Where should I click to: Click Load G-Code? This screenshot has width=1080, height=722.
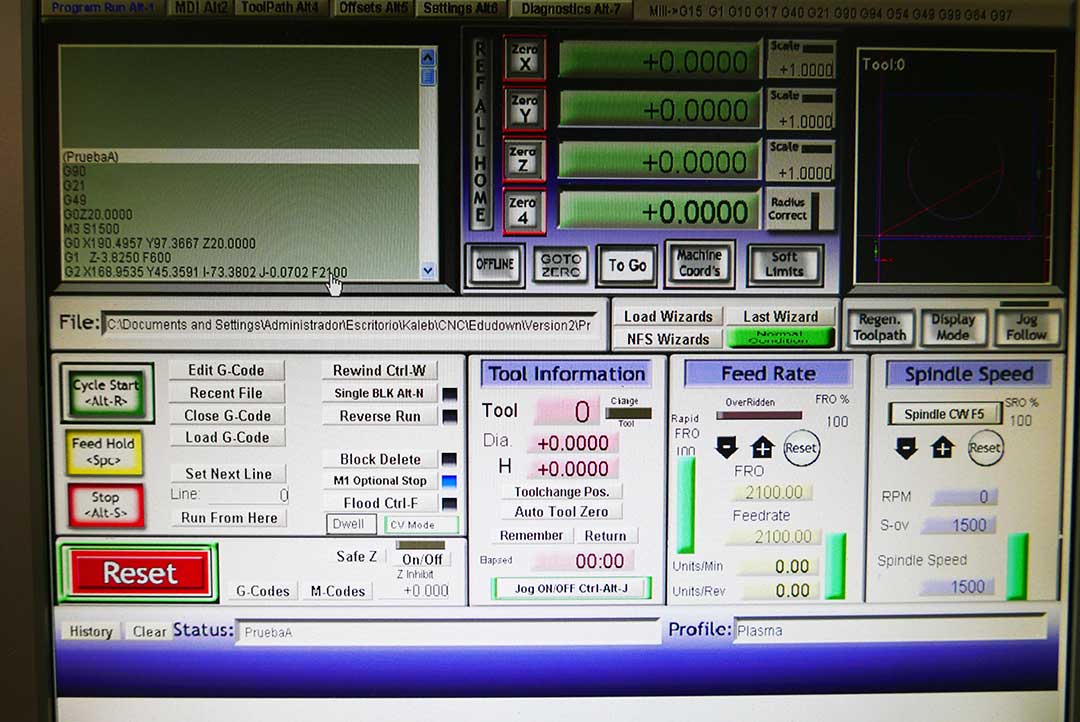227,437
